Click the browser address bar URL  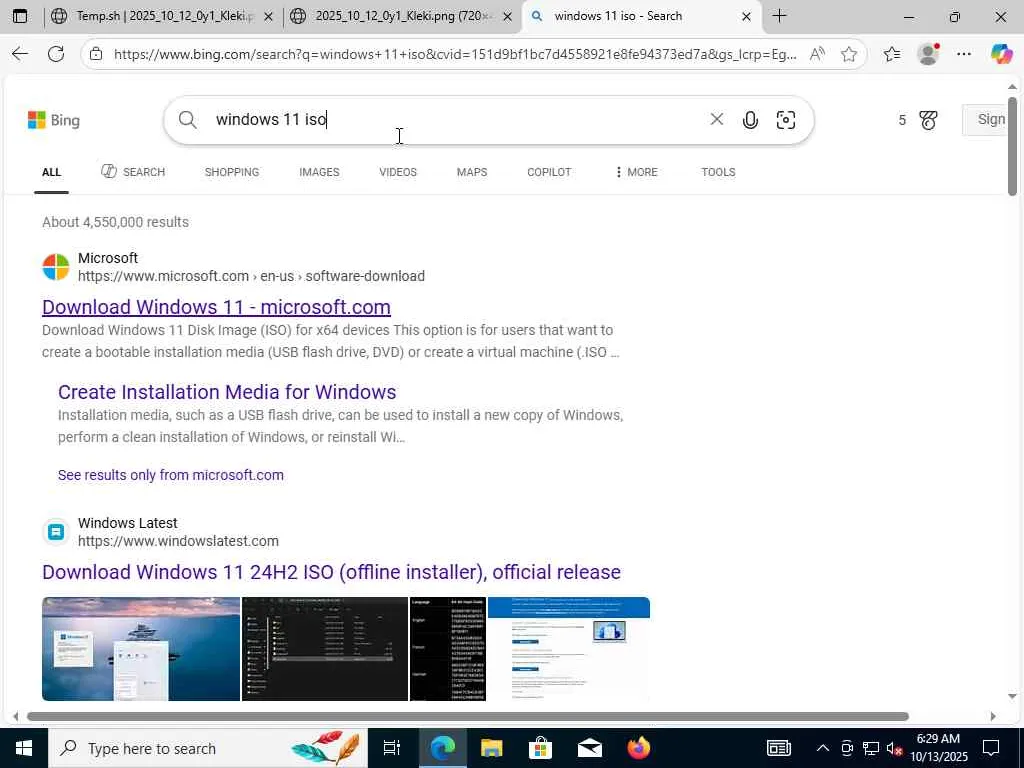[455, 54]
